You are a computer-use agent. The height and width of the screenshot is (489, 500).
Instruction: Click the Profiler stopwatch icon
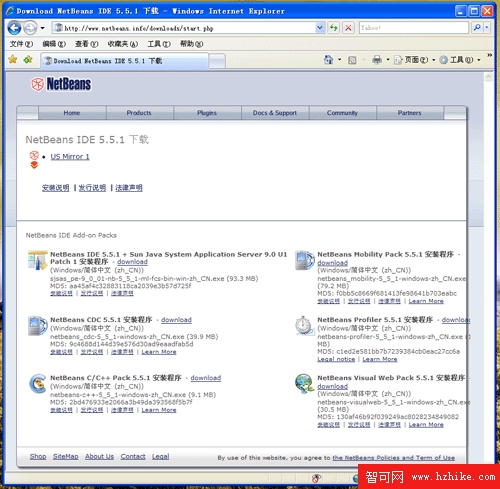coord(305,326)
